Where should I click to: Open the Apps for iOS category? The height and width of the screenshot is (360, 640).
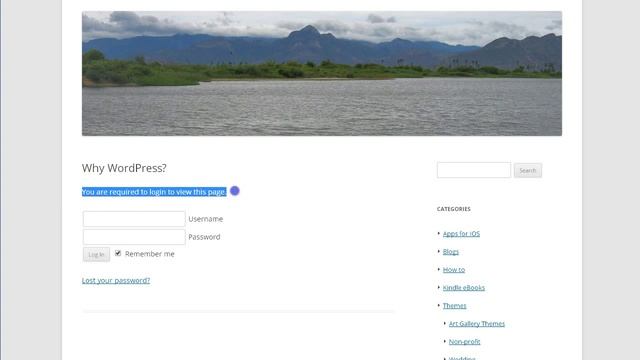(461, 233)
